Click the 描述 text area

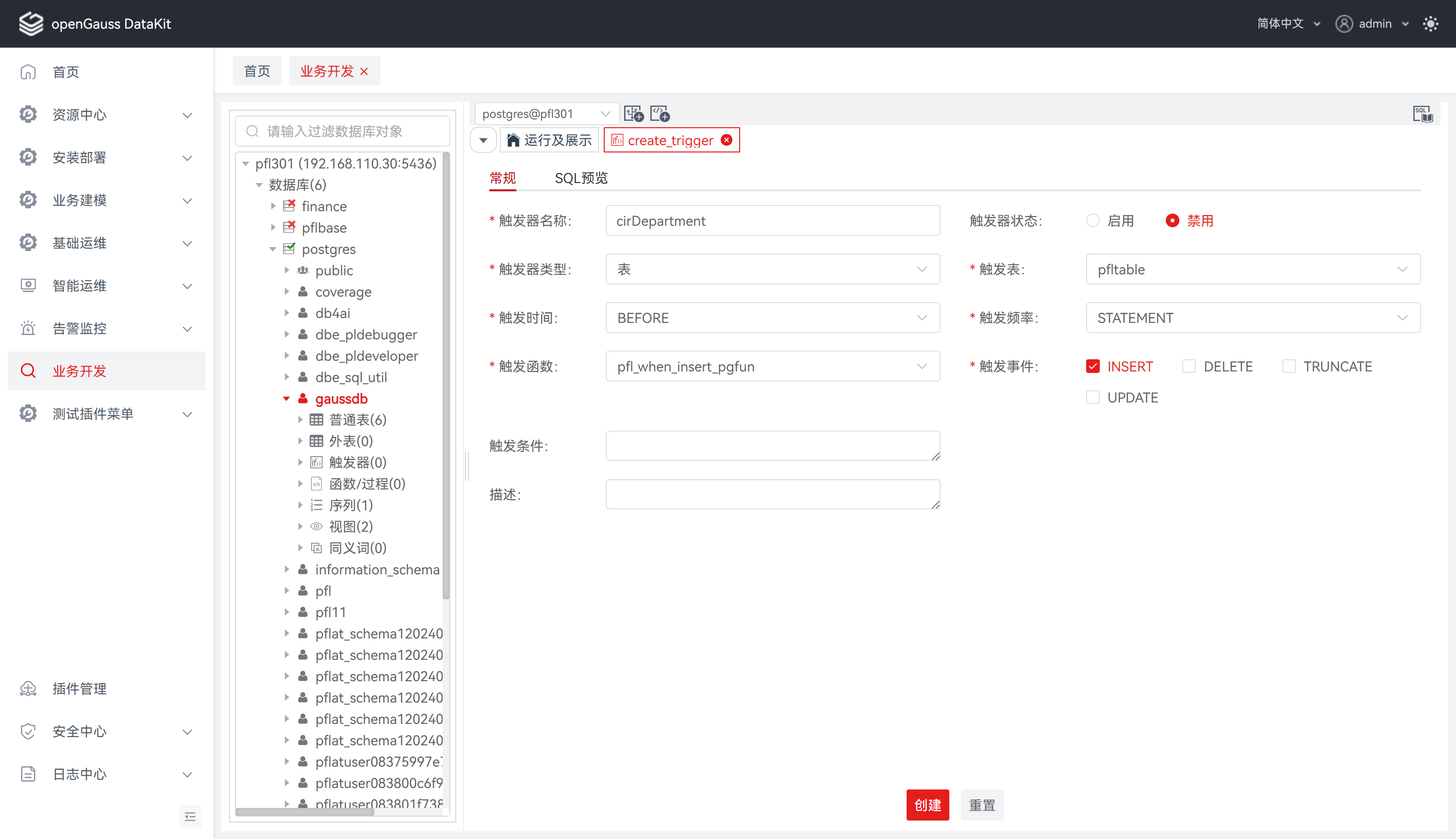pyautogui.click(x=772, y=494)
